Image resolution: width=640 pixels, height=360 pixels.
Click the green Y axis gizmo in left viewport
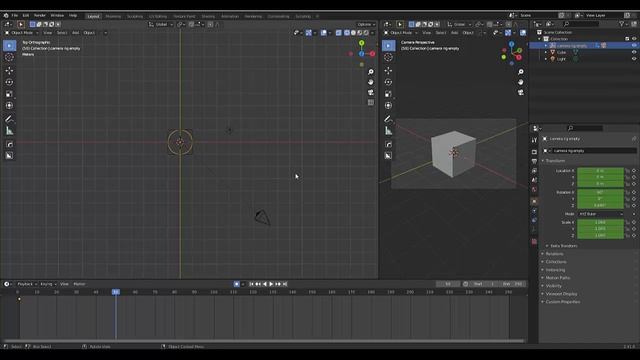click(362, 43)
